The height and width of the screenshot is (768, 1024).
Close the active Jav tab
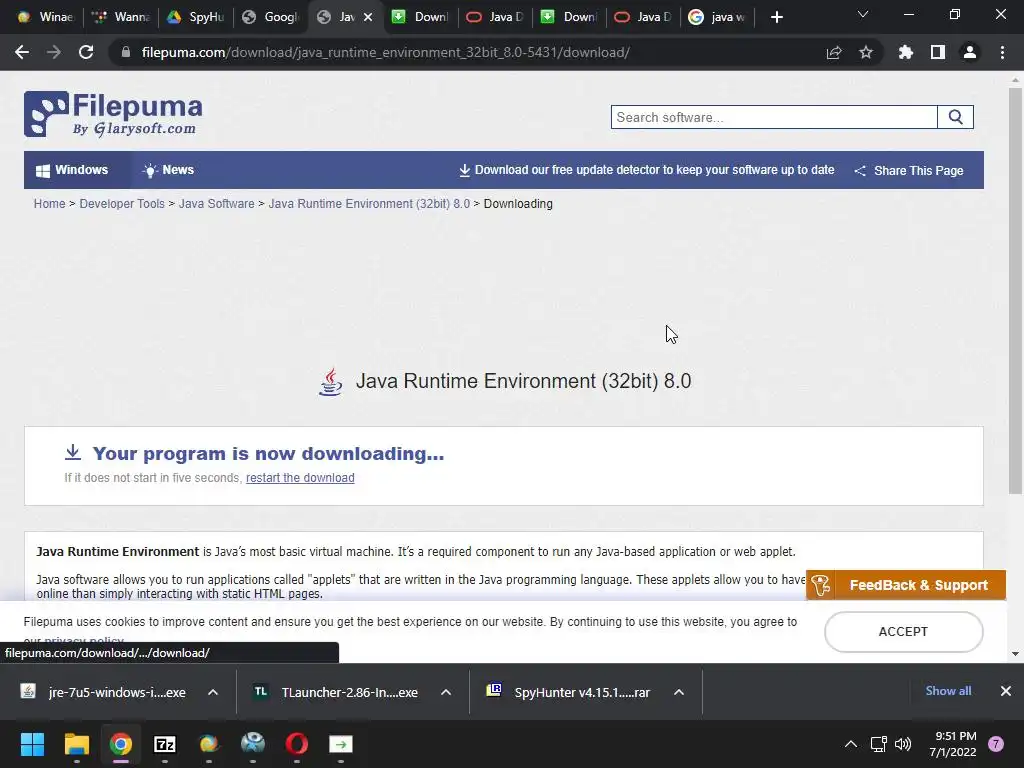click(x=368, y=17)
